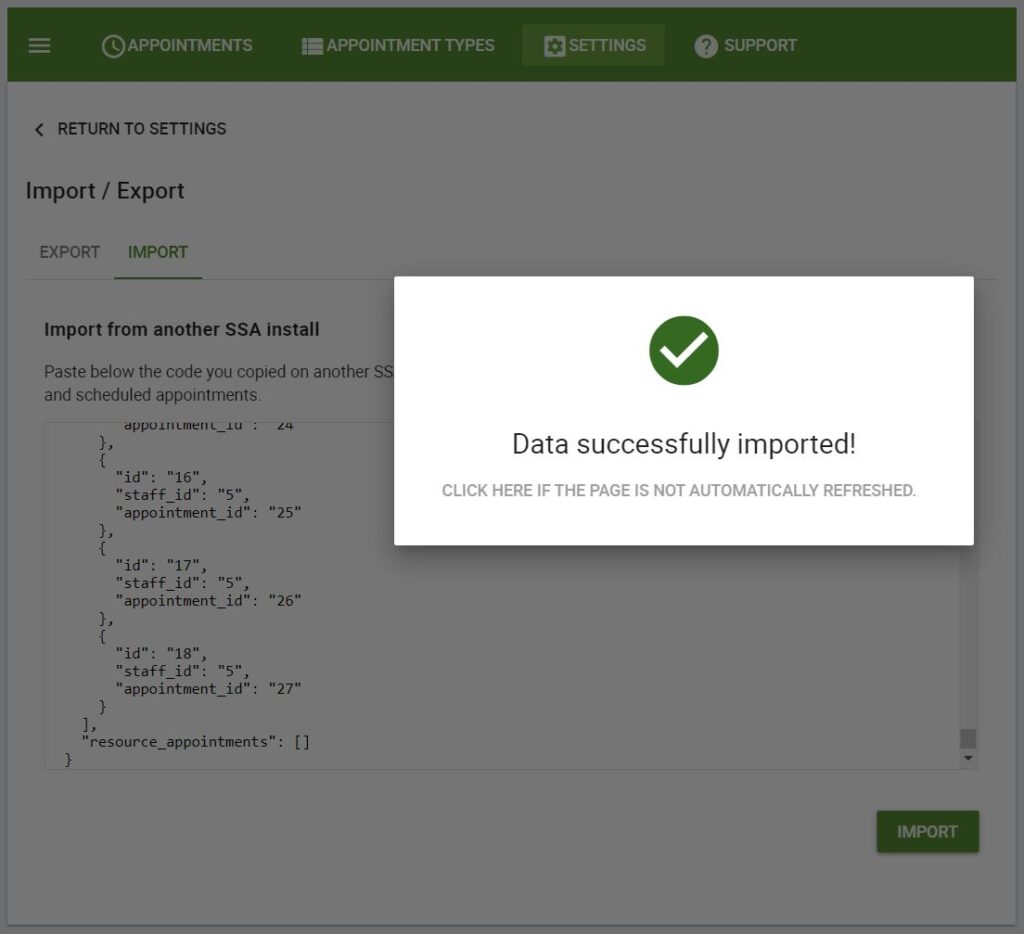The width and height of the screenshot is (1024, 934).
Task: Open the Settings menu item
Action: (x=594, y=46)
